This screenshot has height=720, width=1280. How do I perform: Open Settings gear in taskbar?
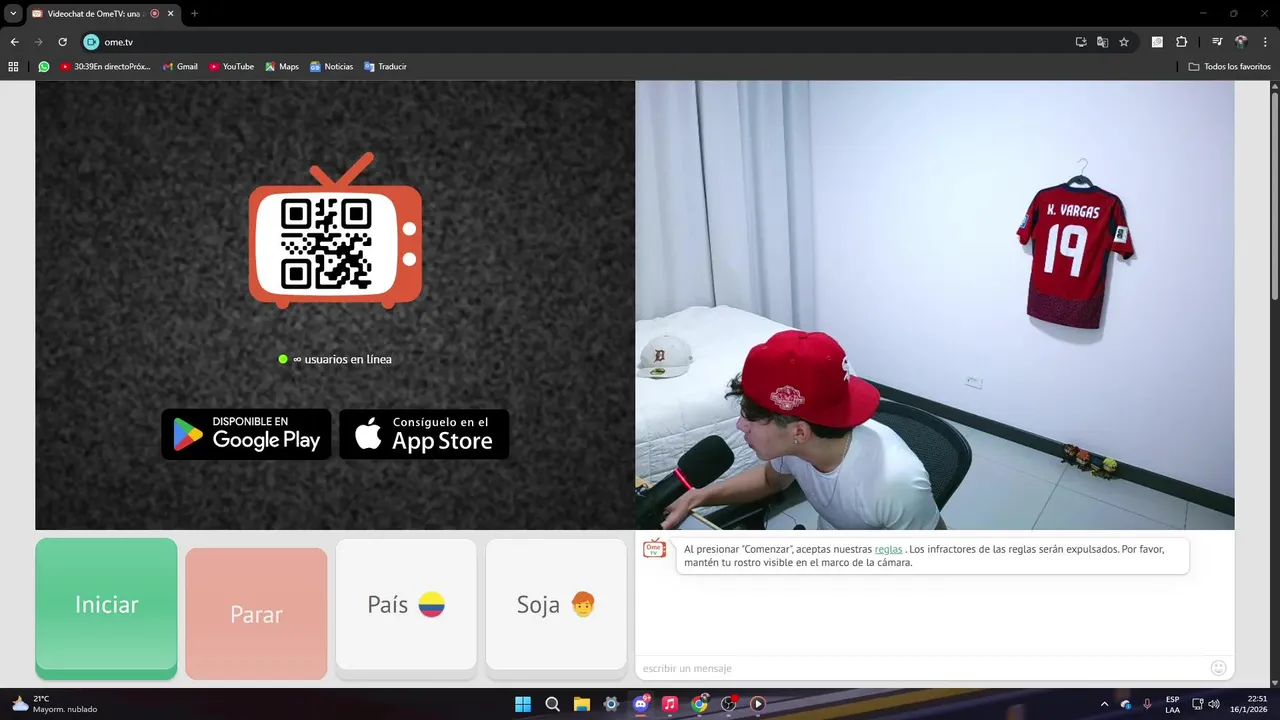pyautogui.click(x=611, y=704)
